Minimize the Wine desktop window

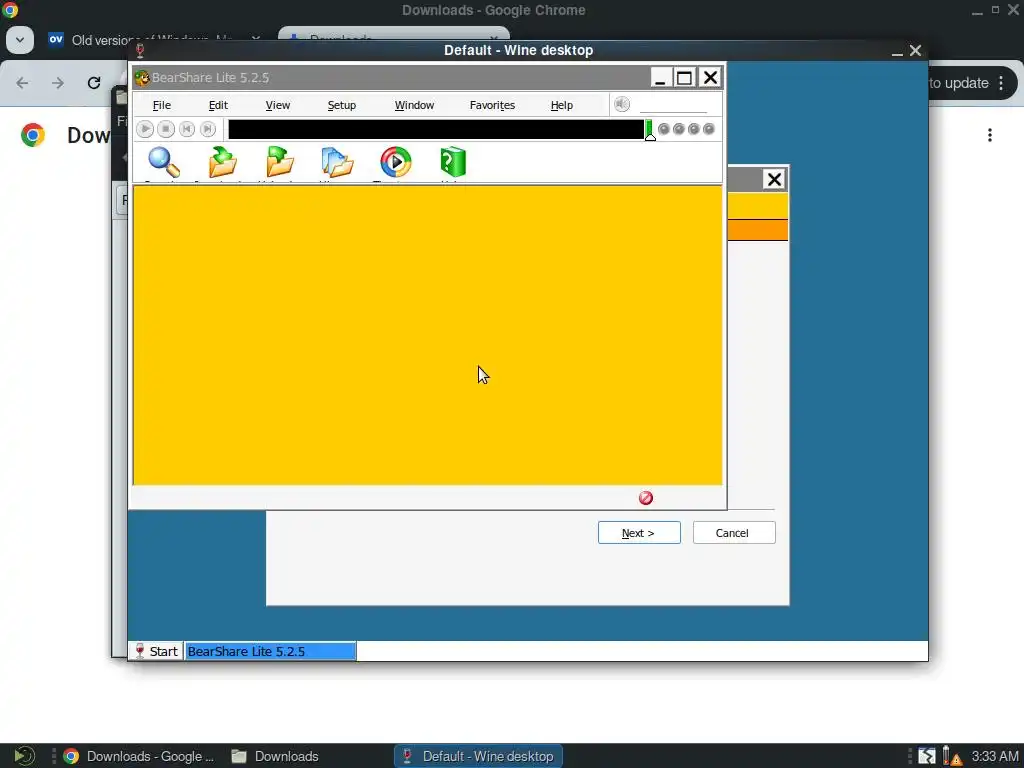[897, 51]
